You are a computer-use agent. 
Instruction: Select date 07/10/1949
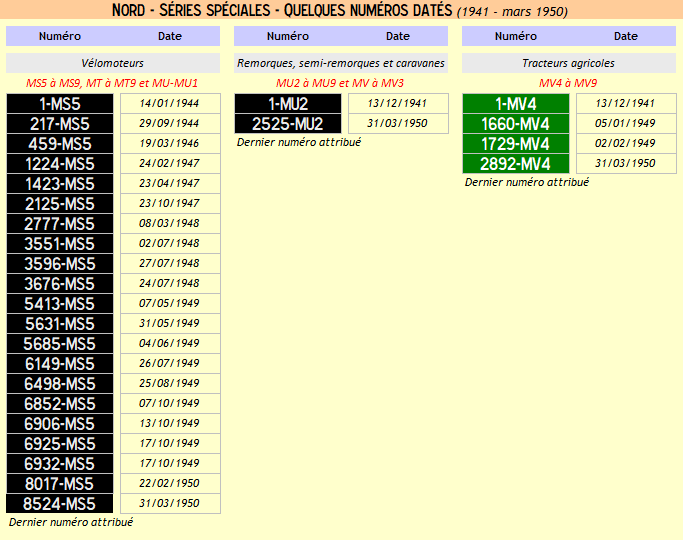pos(170,404)
